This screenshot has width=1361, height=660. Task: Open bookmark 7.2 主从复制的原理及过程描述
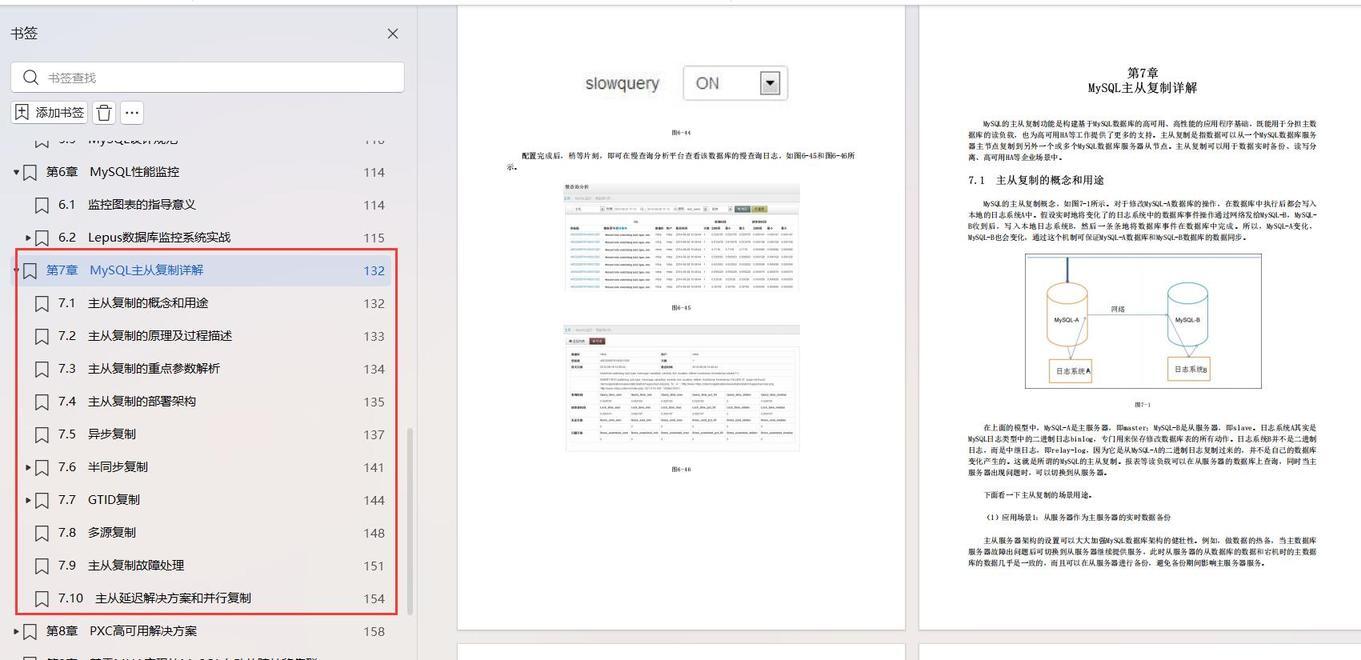click(x=144, y=336)
